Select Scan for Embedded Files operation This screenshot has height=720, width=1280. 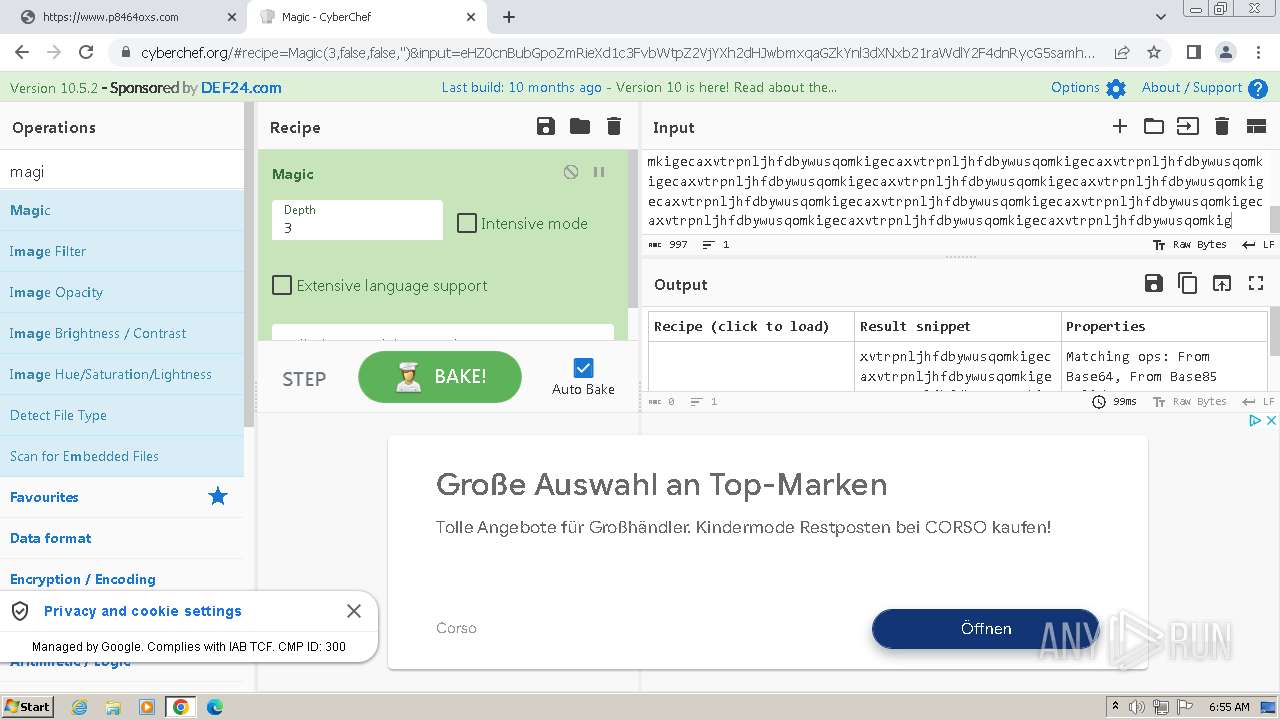click(122, 456)
